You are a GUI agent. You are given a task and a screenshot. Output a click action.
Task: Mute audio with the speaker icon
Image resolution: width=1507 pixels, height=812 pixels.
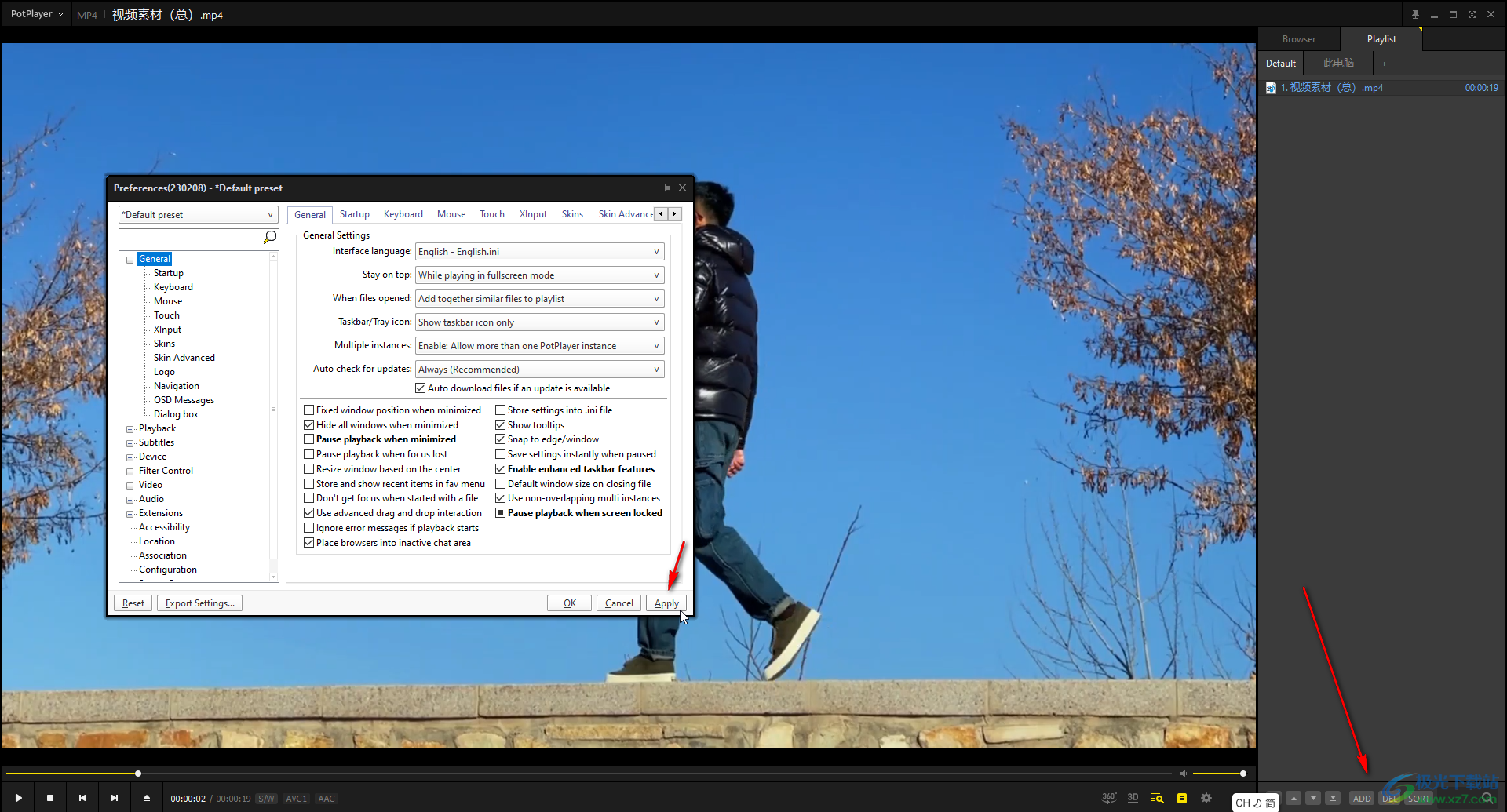coord(1184,774)
